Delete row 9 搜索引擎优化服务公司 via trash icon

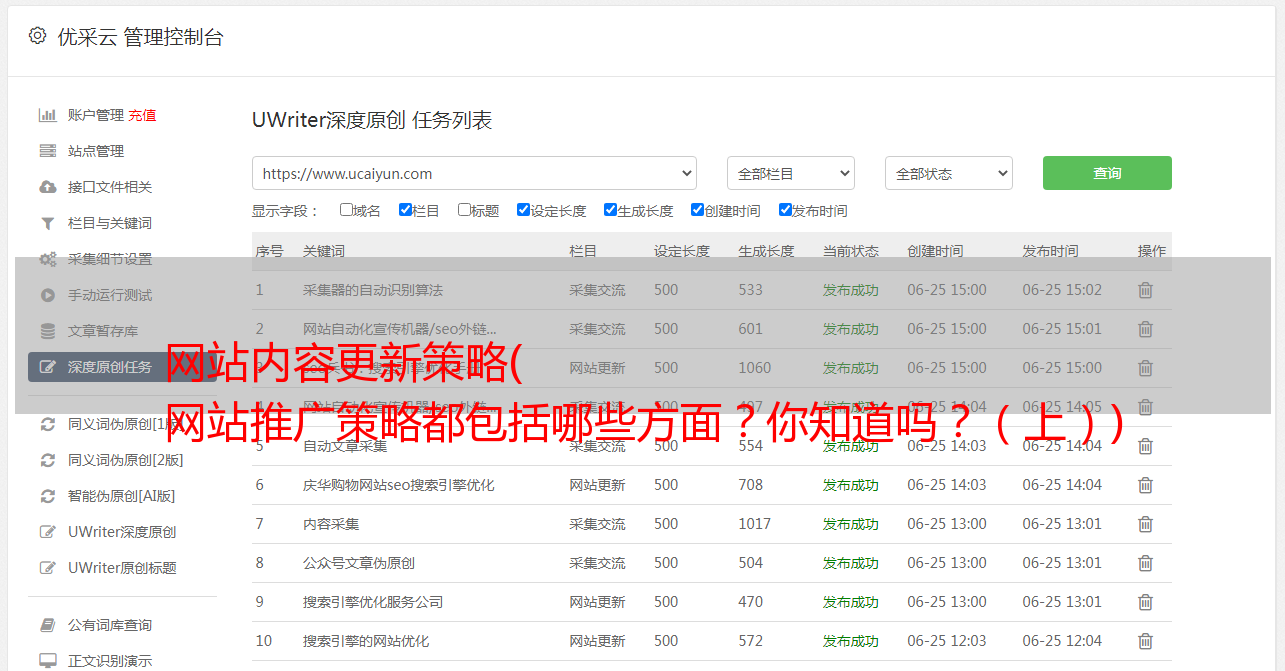pyautogui.click(x=1146, y=602)
